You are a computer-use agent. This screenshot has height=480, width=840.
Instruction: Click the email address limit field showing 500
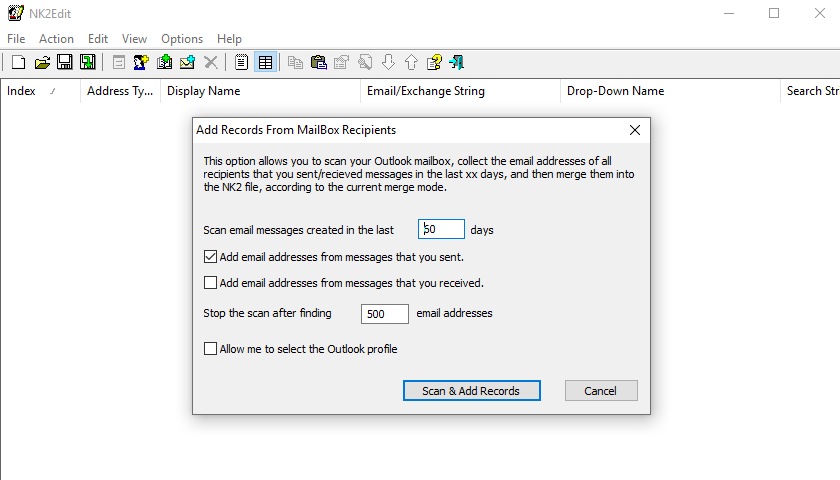(x=385, y=314)
